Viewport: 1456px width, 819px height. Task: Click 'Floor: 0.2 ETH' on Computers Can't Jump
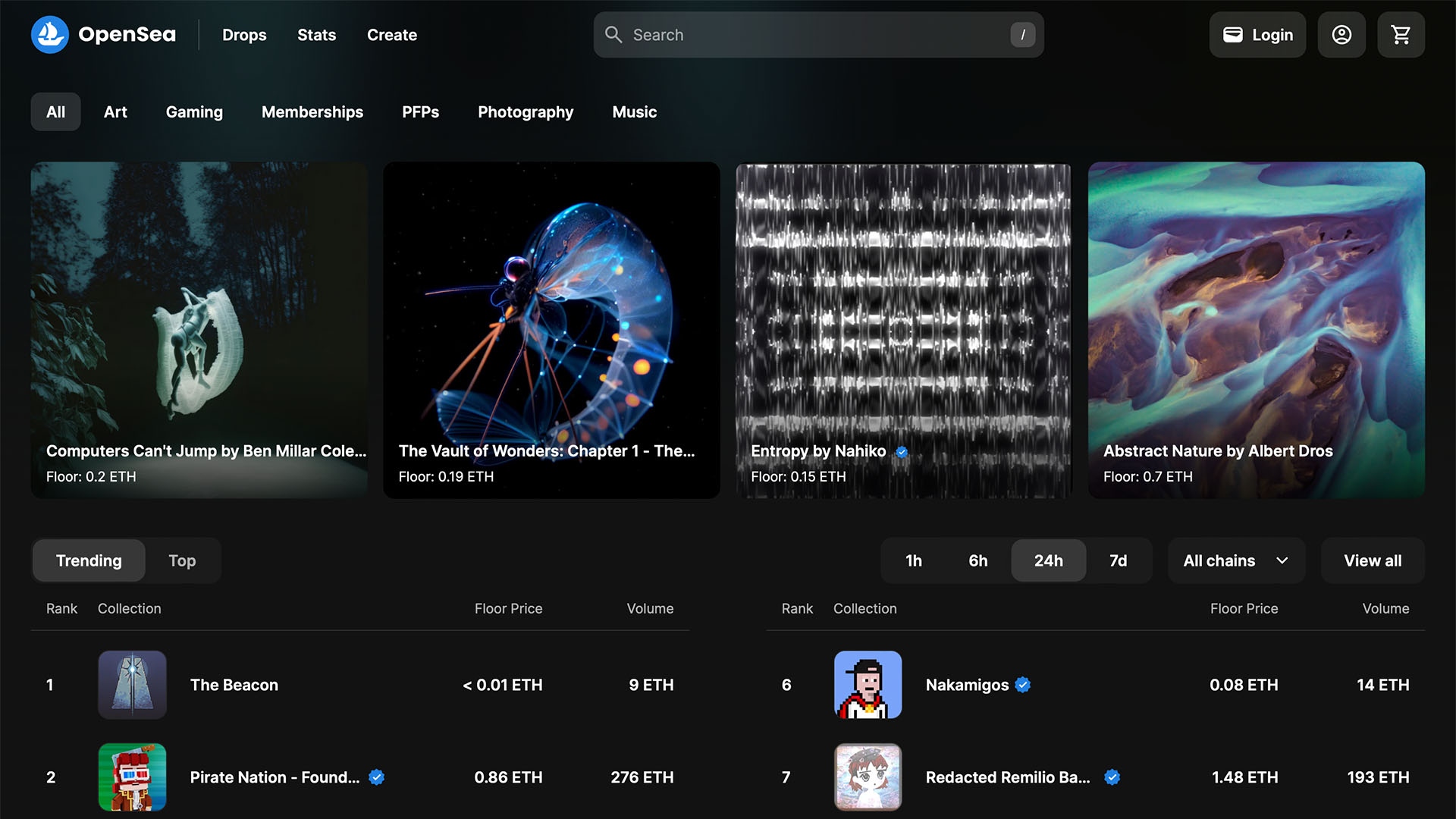[91, 476]
